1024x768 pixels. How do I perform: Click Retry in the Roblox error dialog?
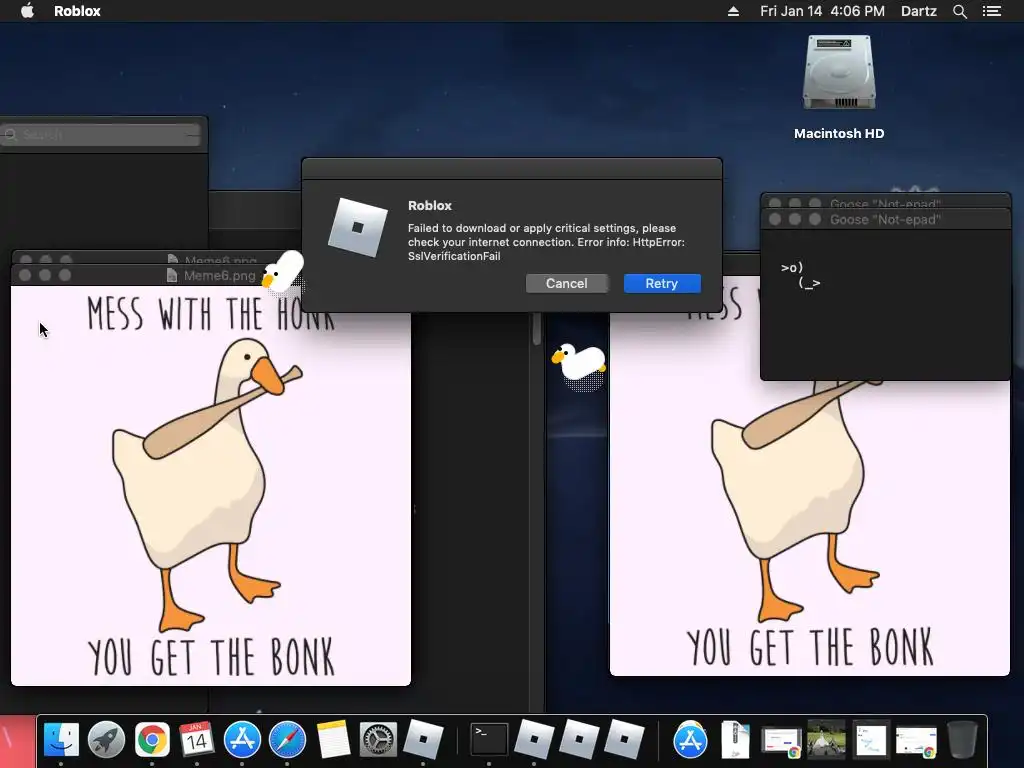[662, 283]
